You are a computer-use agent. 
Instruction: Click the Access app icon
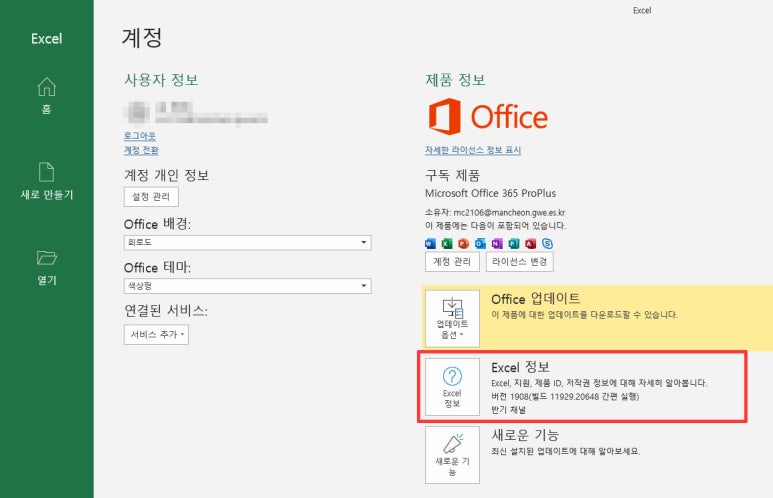tap(530, 244)
